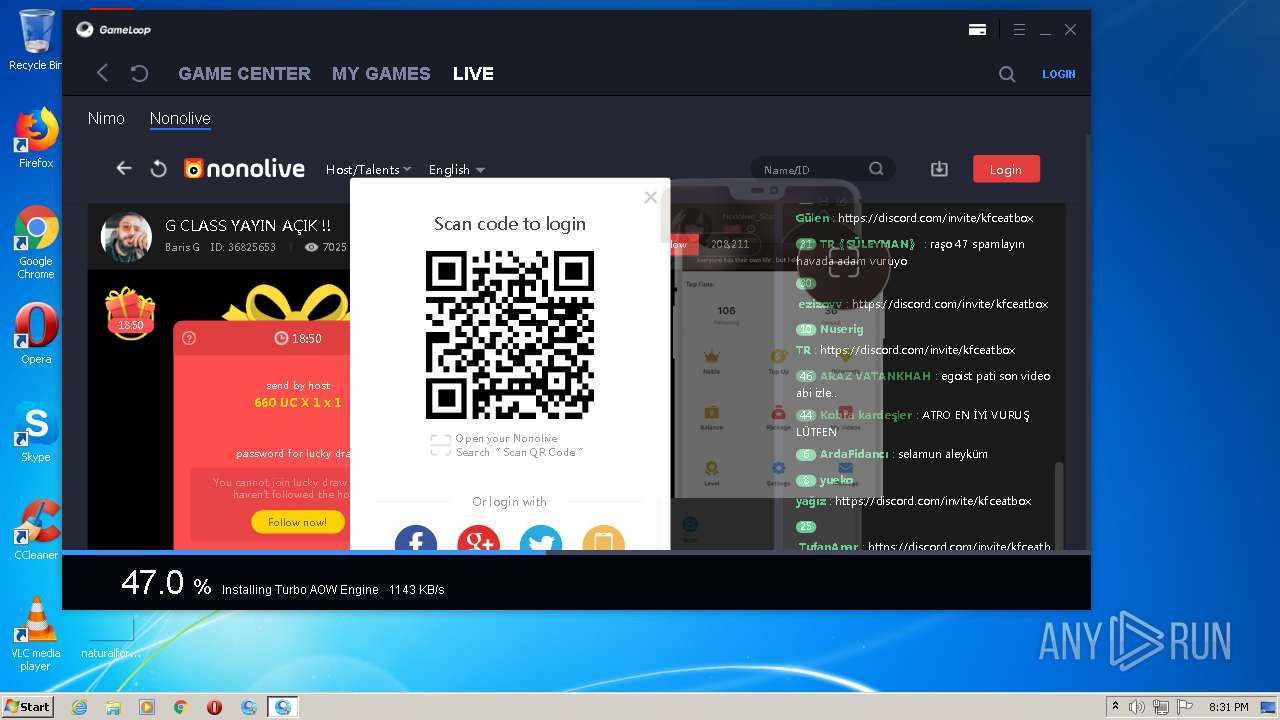This screenshot has height=720, width=1280.
Task: Click the red gift box 18:50 icon
Action: 131,312
